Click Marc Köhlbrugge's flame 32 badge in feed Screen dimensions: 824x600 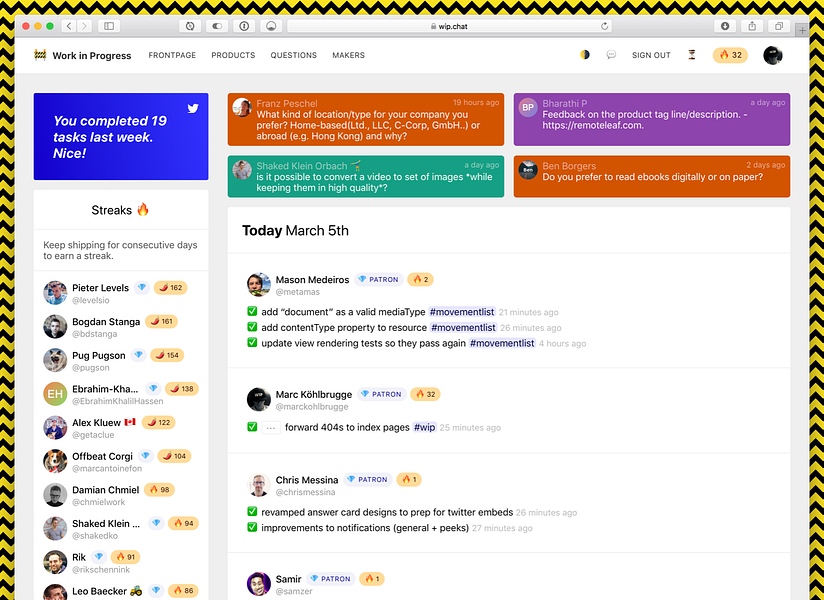pos(425,394)
